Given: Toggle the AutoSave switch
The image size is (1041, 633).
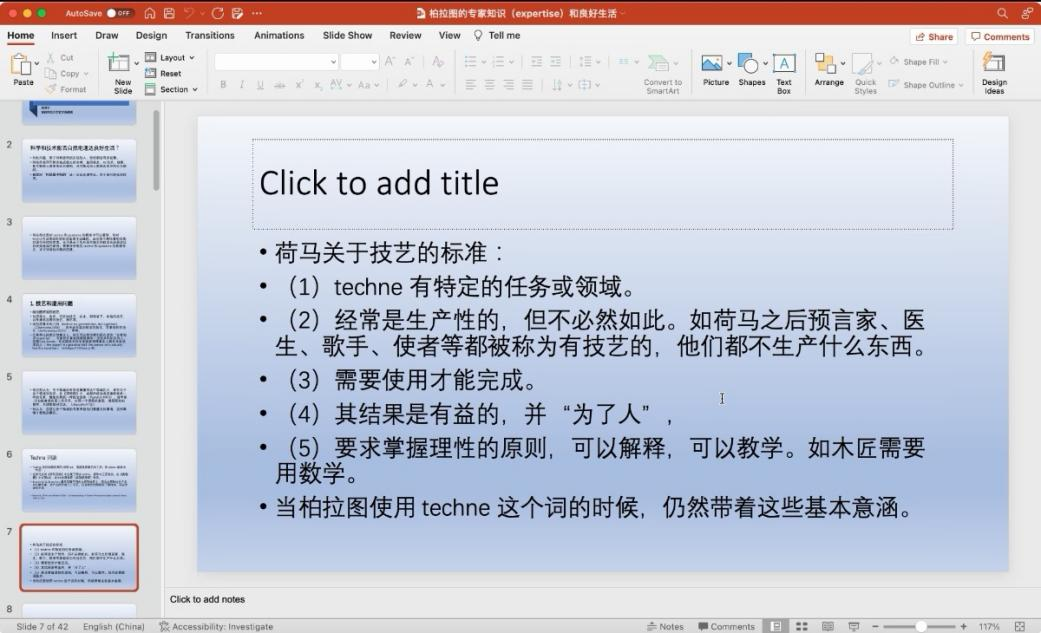Looking at the screenshot, I should click(120, 13).
